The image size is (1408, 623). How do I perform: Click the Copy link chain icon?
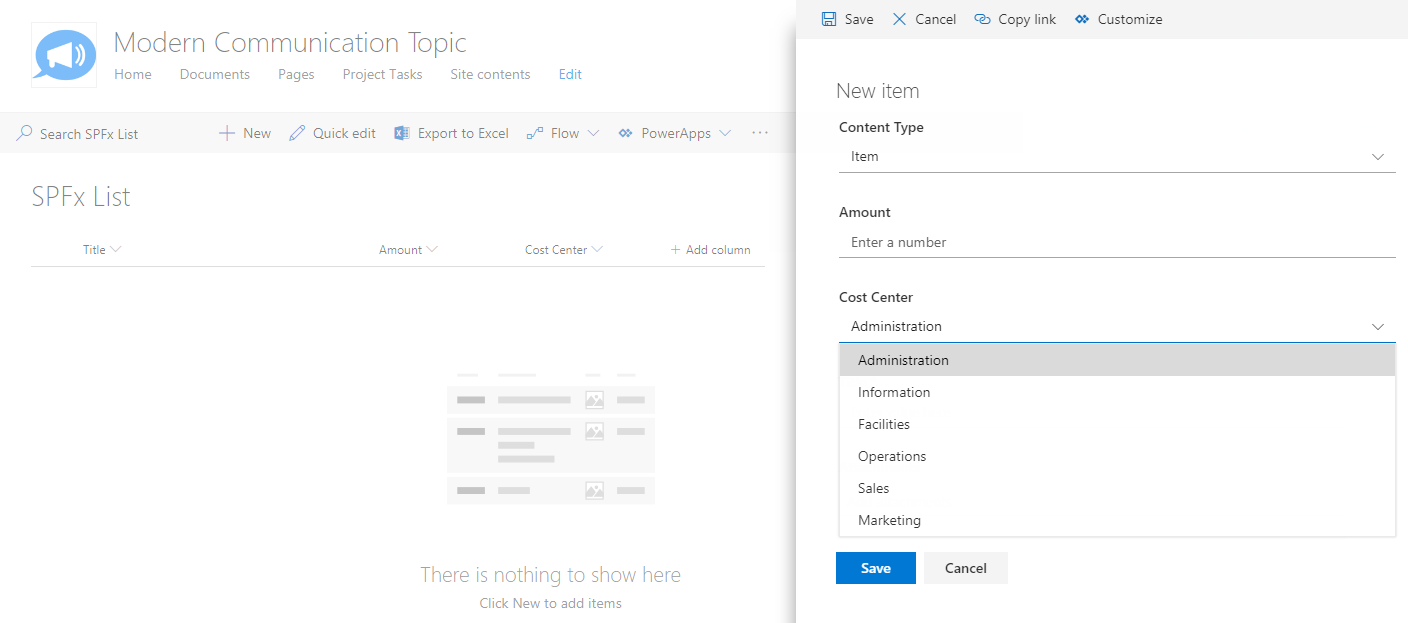coord(982,19)
